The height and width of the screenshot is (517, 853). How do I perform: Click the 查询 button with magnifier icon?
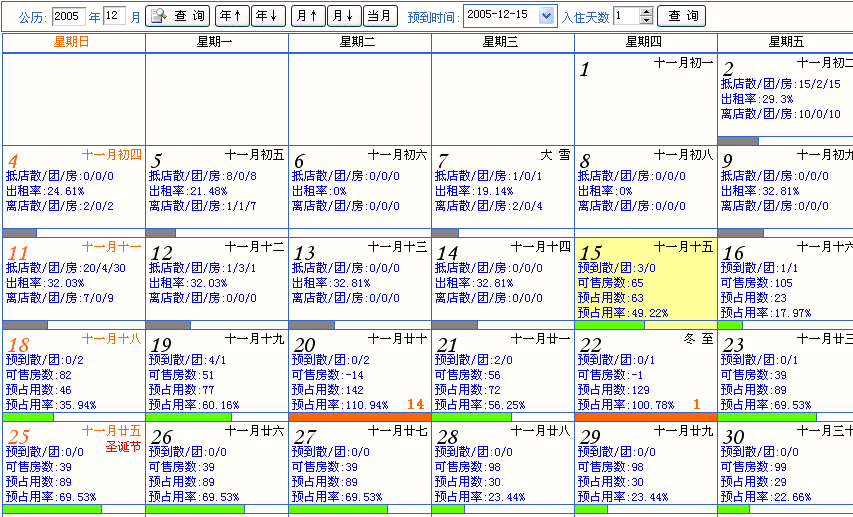178,16
